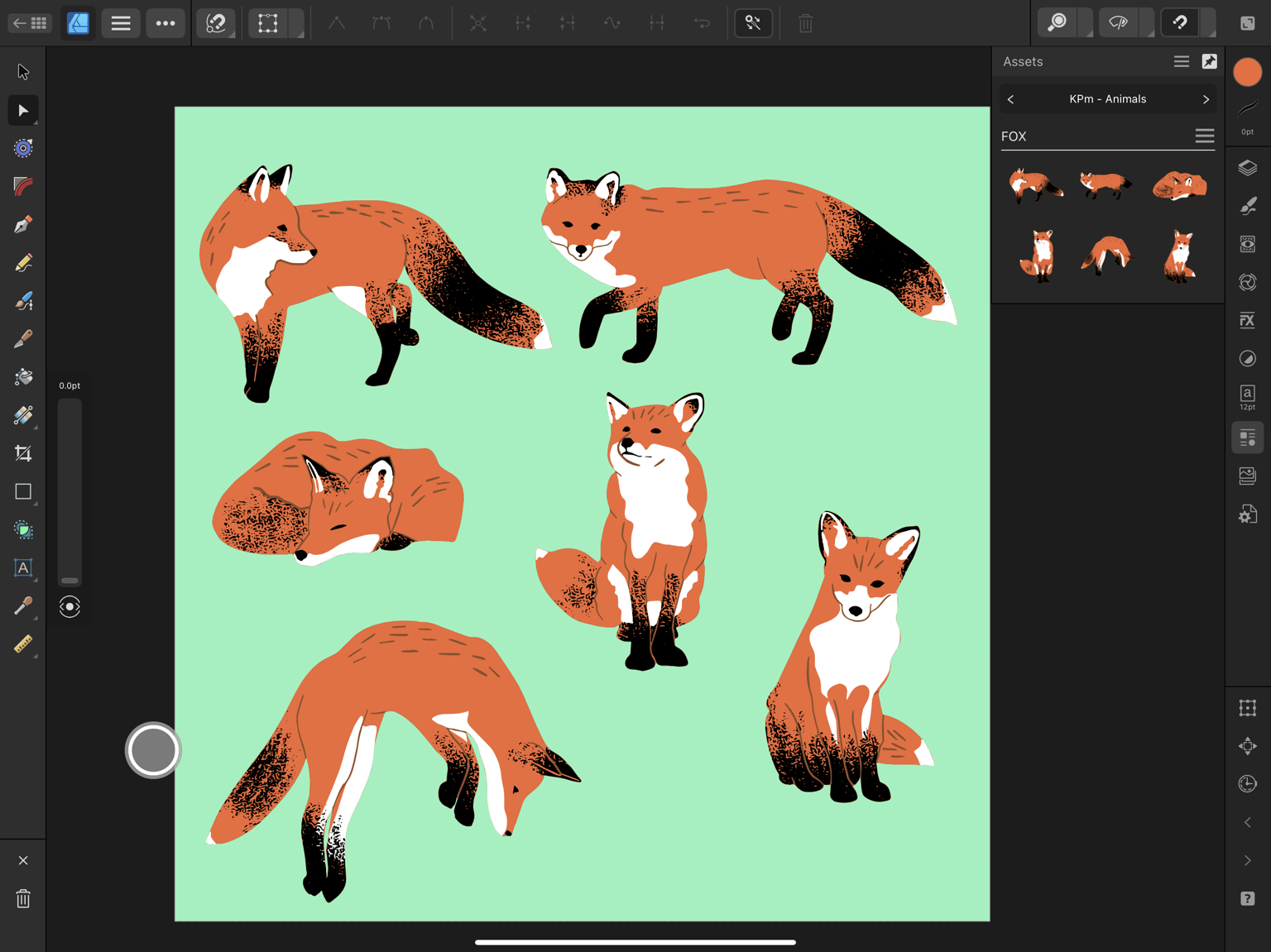Select the Fill bucket tool

pyautogui.click(x=23, y=377)
